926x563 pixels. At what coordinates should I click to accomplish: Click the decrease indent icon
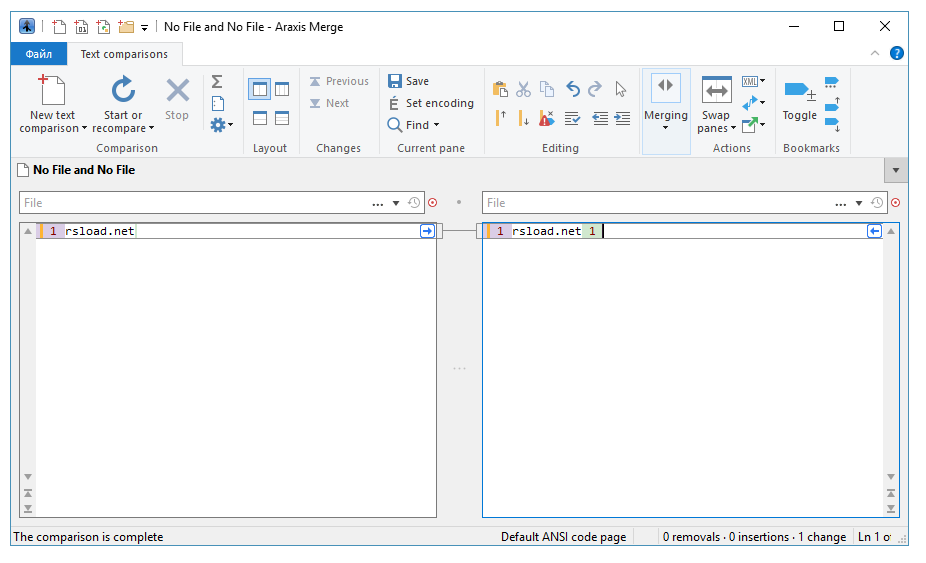click(x=600, y=118)
